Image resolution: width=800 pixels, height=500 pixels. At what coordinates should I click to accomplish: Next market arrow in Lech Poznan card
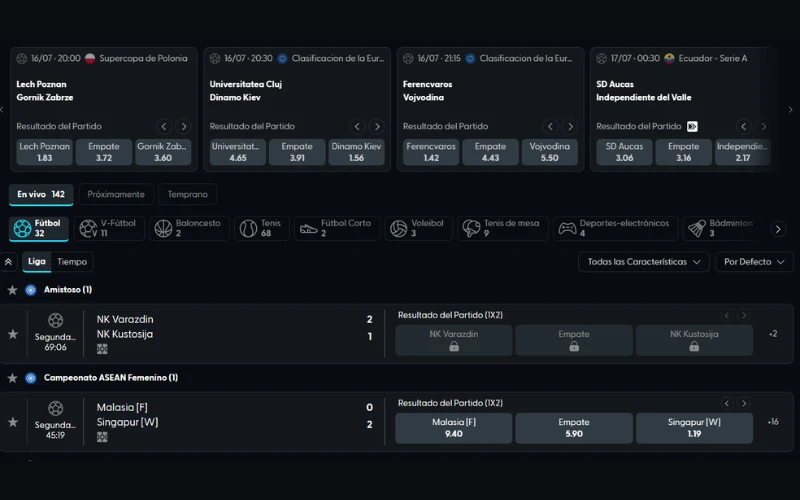(x=183, y=126)
